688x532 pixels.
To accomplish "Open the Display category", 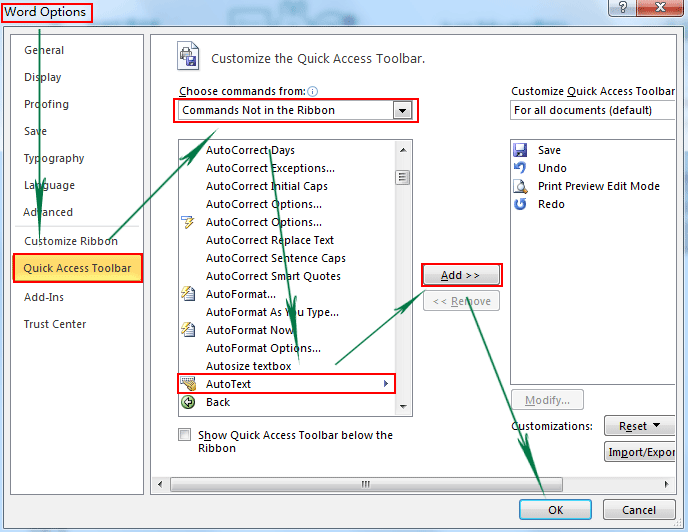I will 43,77.
